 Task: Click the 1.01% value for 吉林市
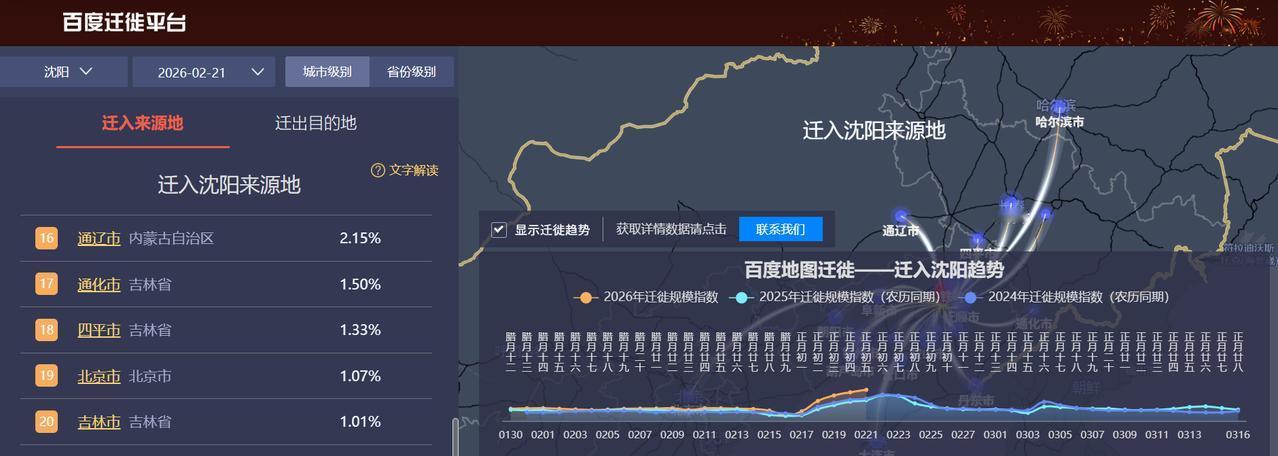(x=360, y=422)
